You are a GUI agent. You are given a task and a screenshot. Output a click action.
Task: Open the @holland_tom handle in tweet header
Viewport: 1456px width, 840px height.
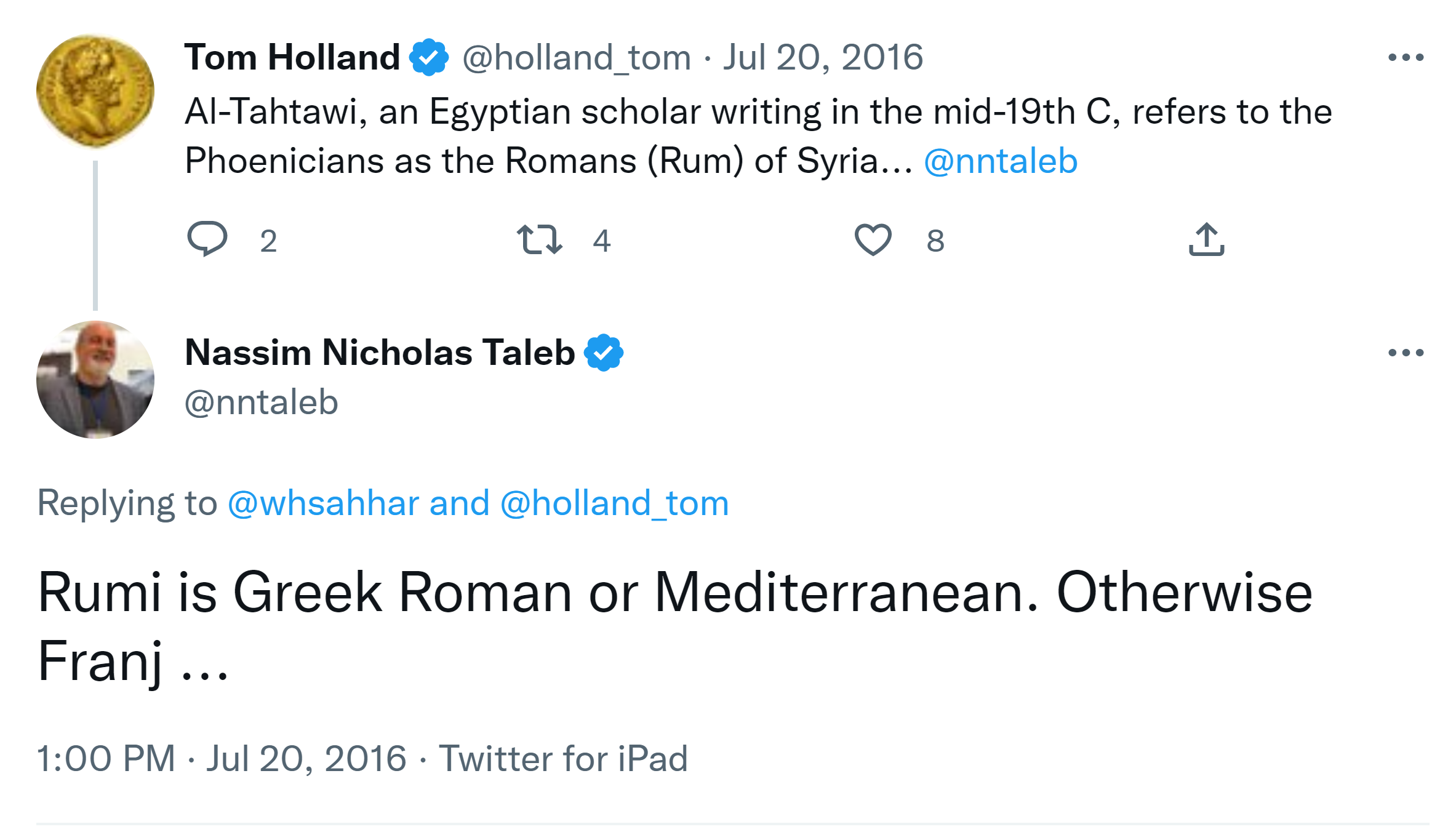coord(577,58)
